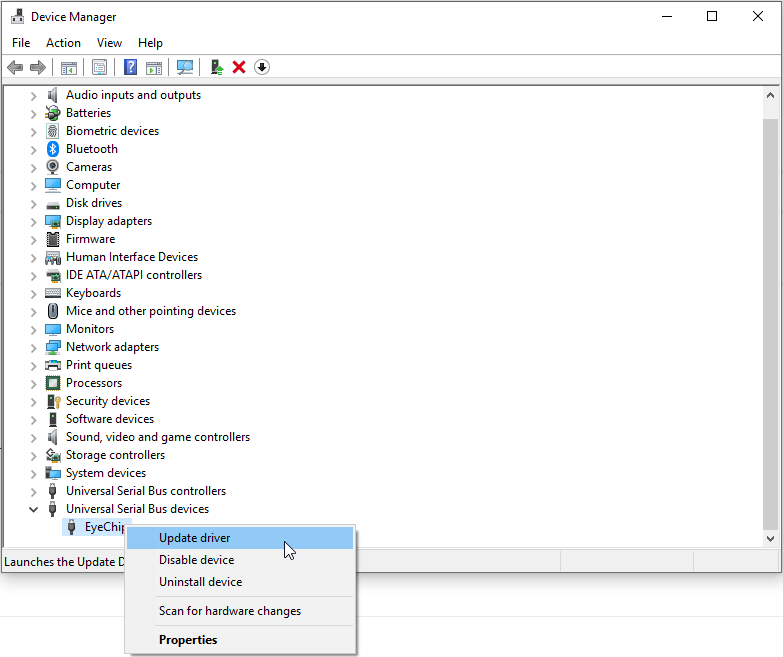Image resolution: width=783 pixels, height=657 pixels.
Task: Open the Properties toolbar icon
Action: coord(99,67)
